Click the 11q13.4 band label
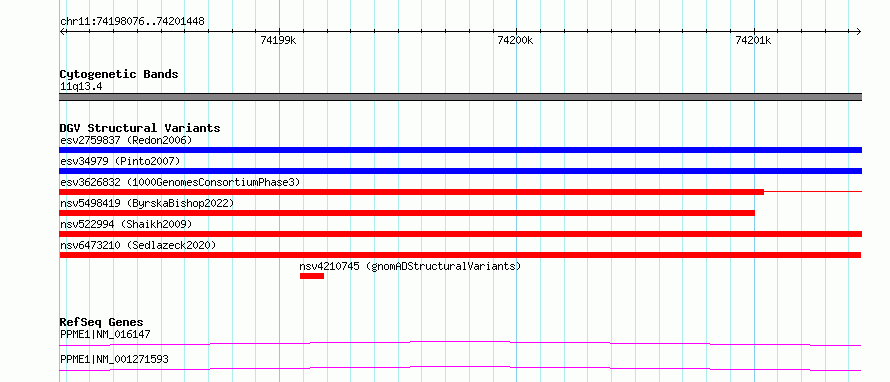Viewport: 890px width, 382px height. pyautogui.click(x=81, y=87)
